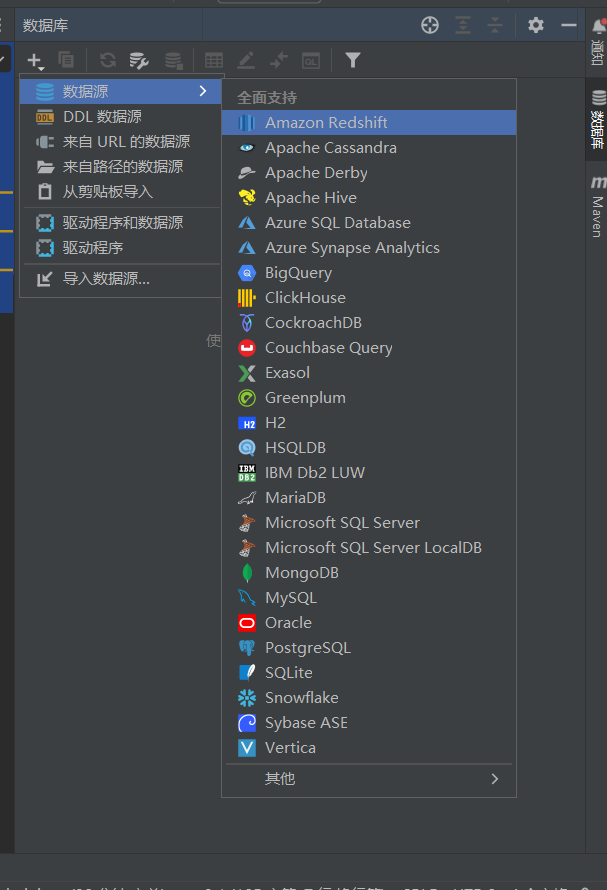This screenshot has height=890, width=607.
Task: Select Amazon Redshift entry
Action: [x=325, y=123]
